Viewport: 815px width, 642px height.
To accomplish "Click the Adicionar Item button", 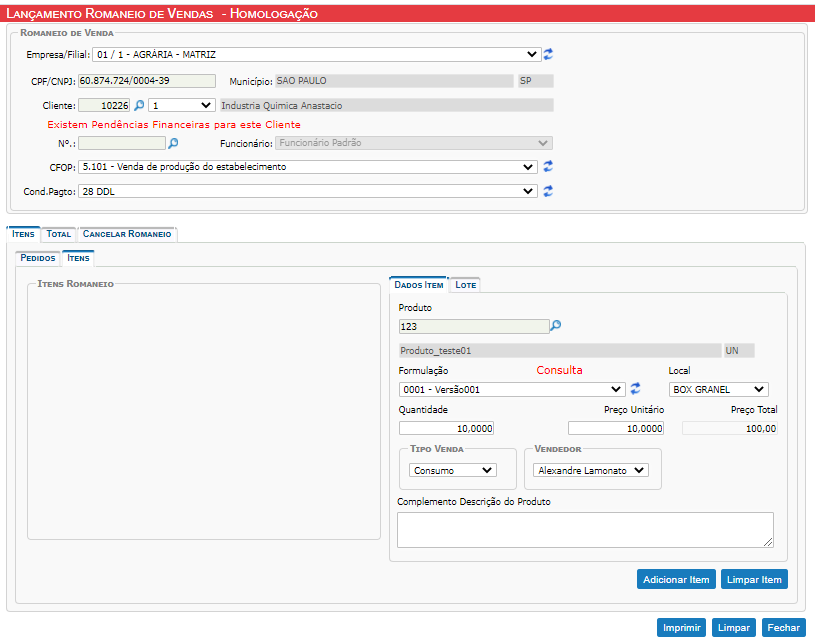I will pyautogui.click(x=676, y=579).
